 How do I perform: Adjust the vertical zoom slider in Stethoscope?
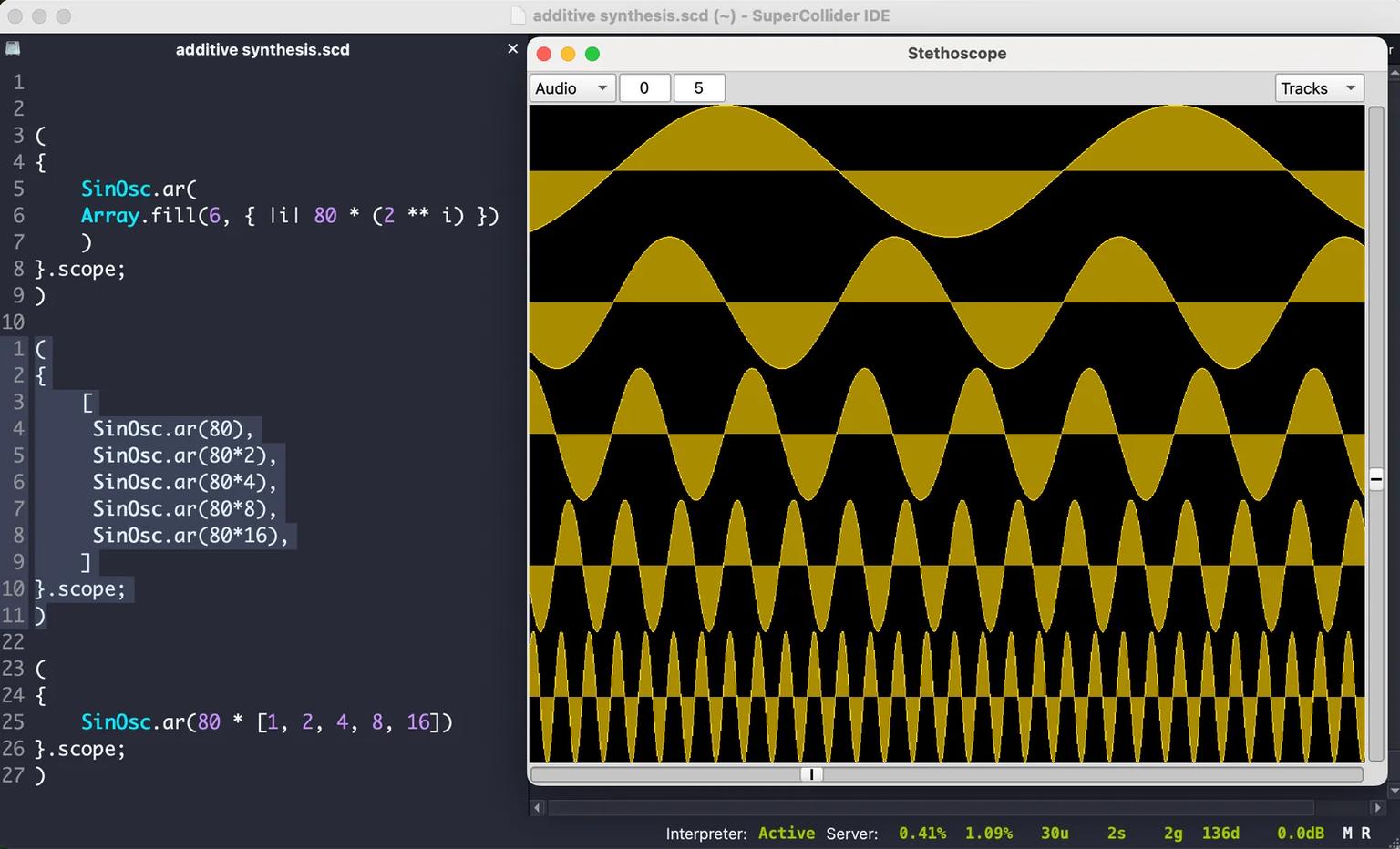[x=1376, y=479]
